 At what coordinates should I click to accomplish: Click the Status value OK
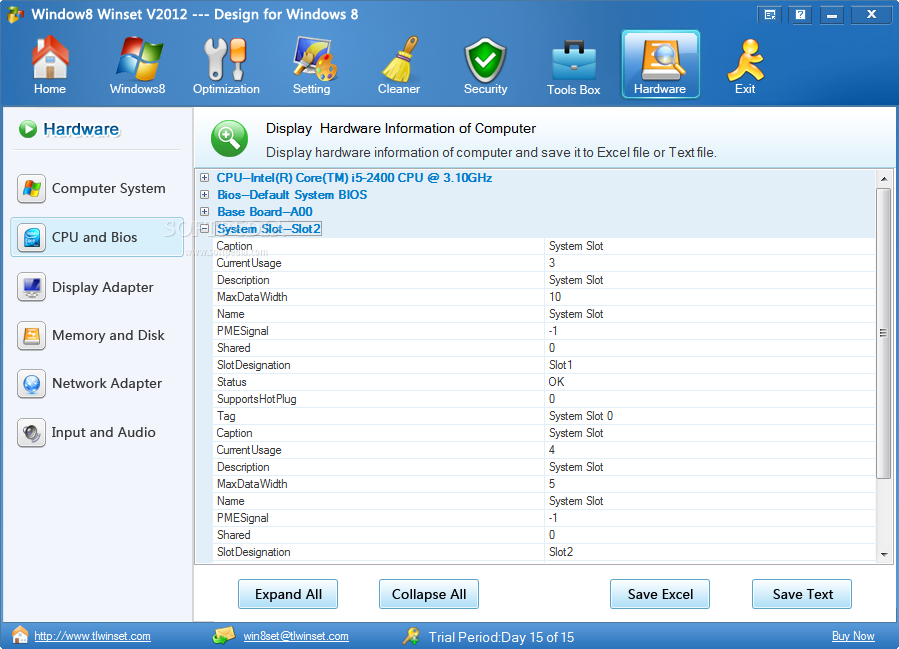[x=557, y=382]
